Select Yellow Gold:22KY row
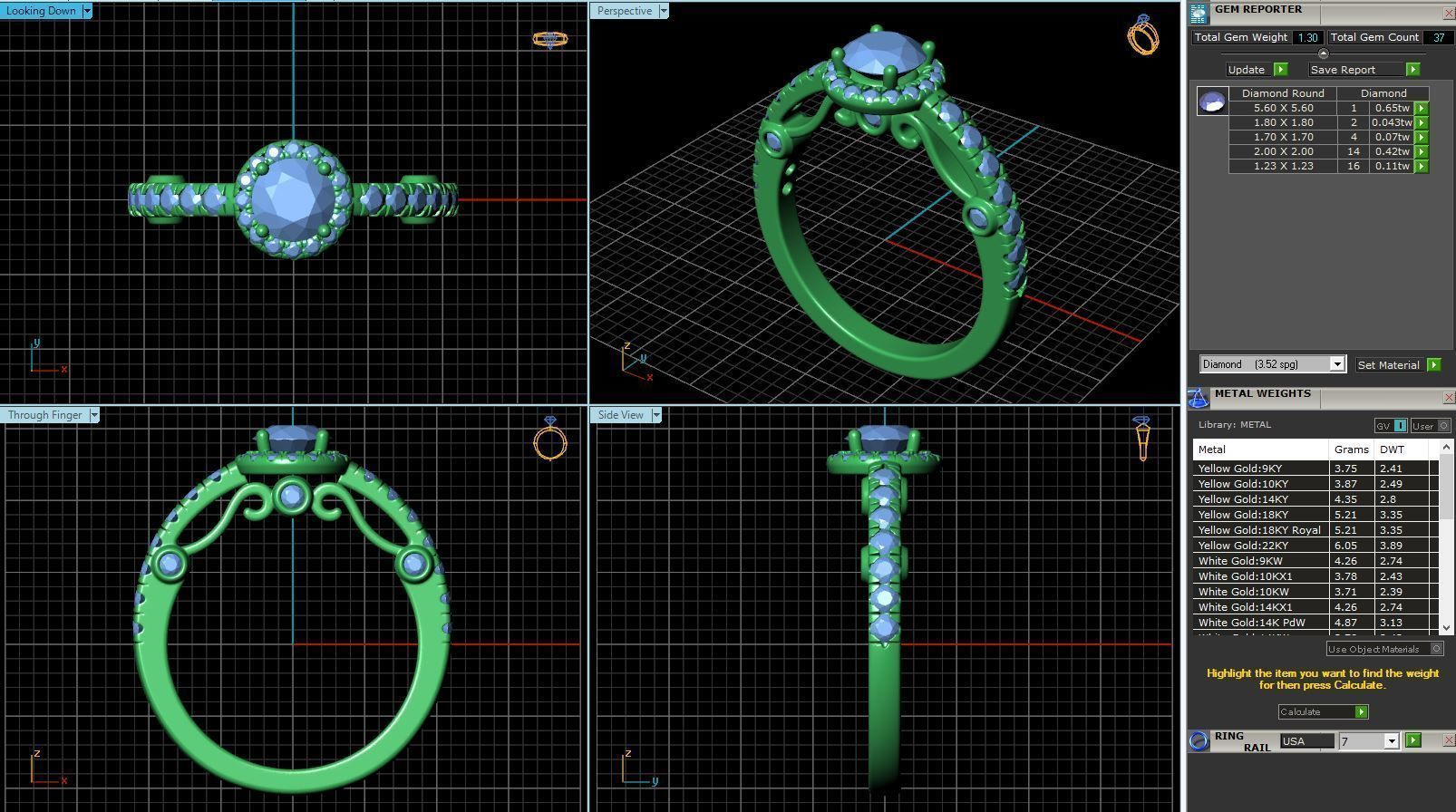The image size is (1456, 812). (x=1315, y=546)
